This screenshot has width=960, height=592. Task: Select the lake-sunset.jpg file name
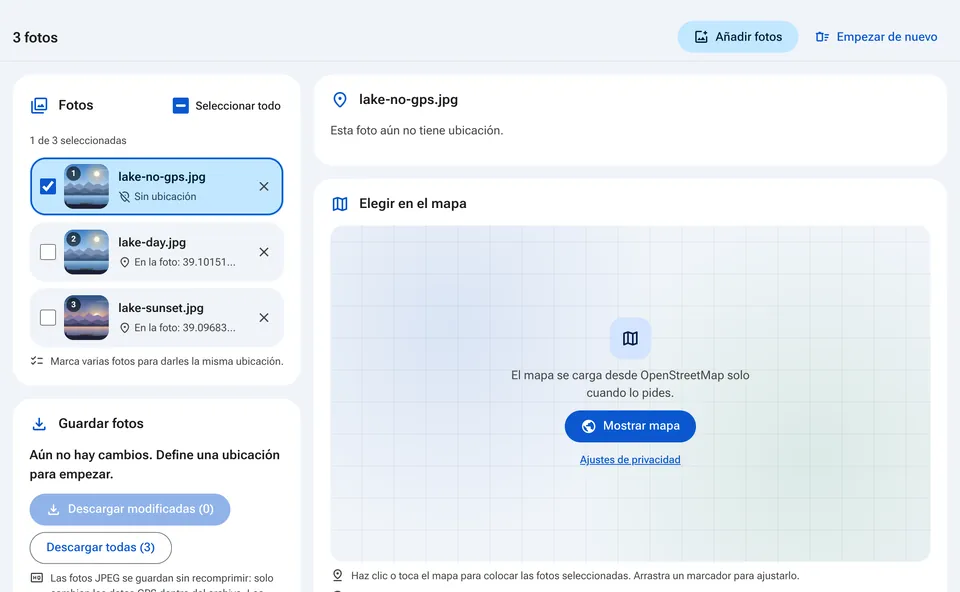160,308
